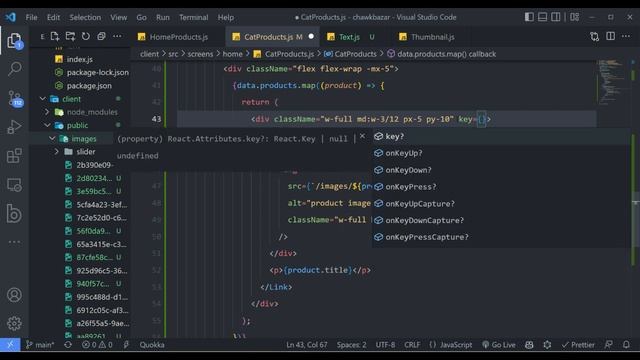Open editor more actions ellipsis
Viewport: 640px width, 360px height.
pos(626,36)
